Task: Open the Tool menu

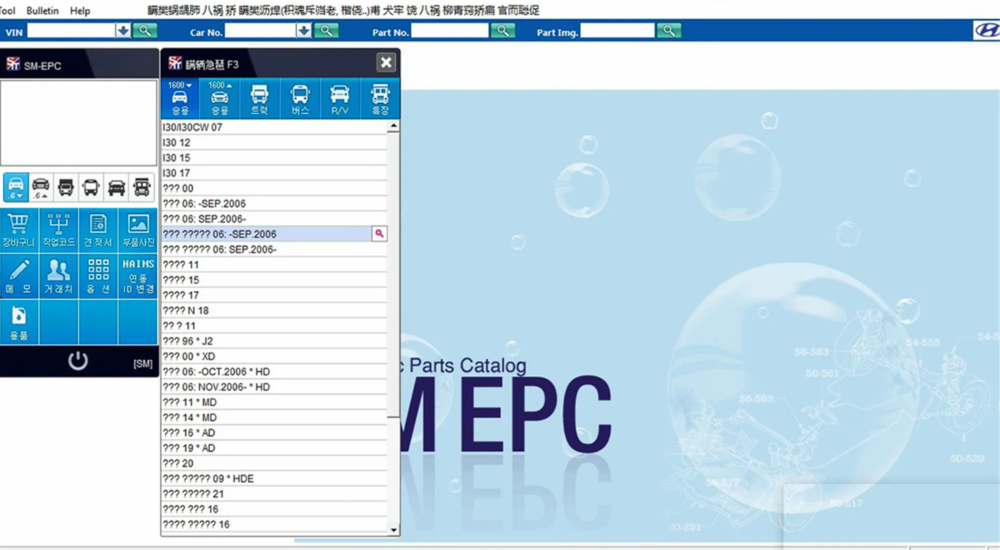Action: click(8, 10)
